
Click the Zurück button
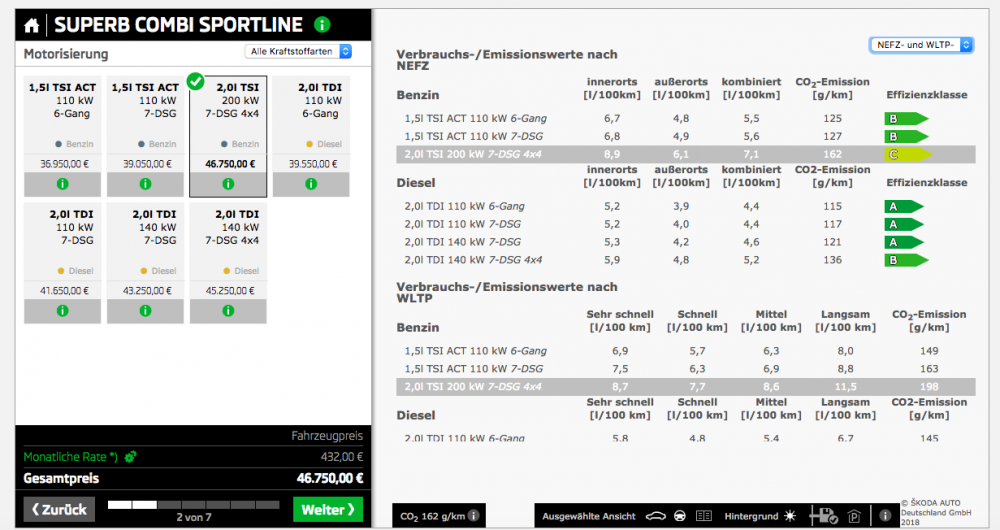pos(59,510)
